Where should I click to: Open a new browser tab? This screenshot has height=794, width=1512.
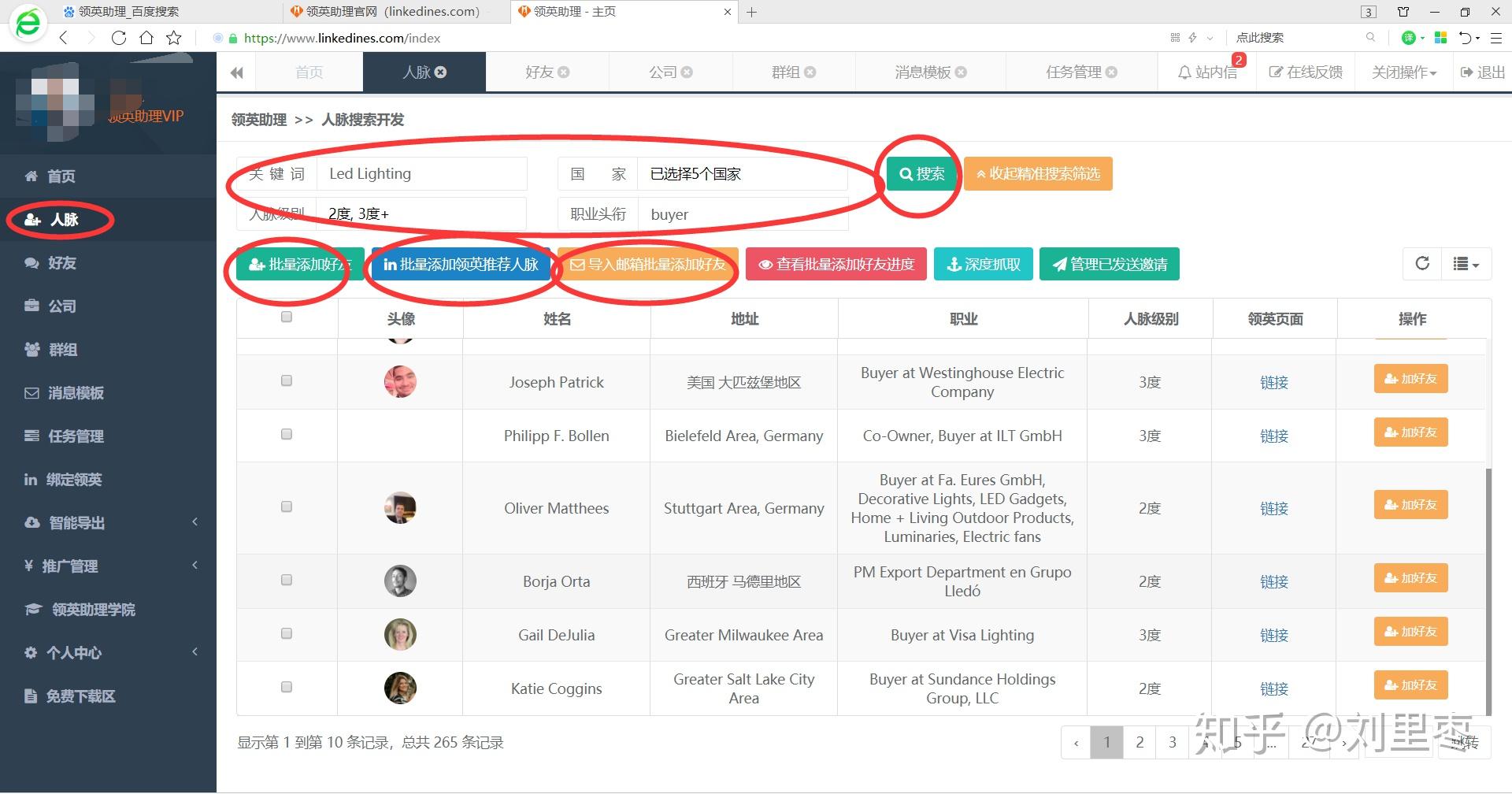(x=752, y=12)
